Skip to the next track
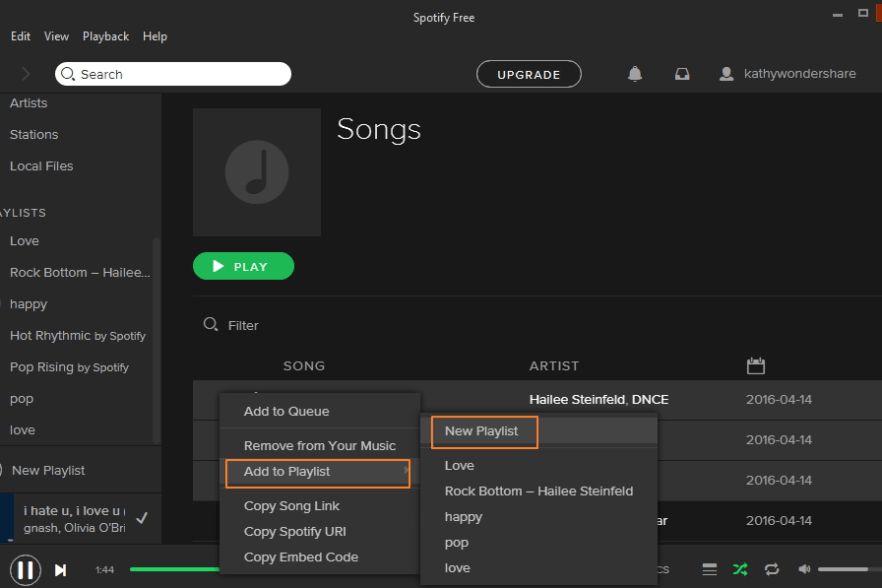The height and width of the screenshot is (588, 882). [x=61, y=570]
